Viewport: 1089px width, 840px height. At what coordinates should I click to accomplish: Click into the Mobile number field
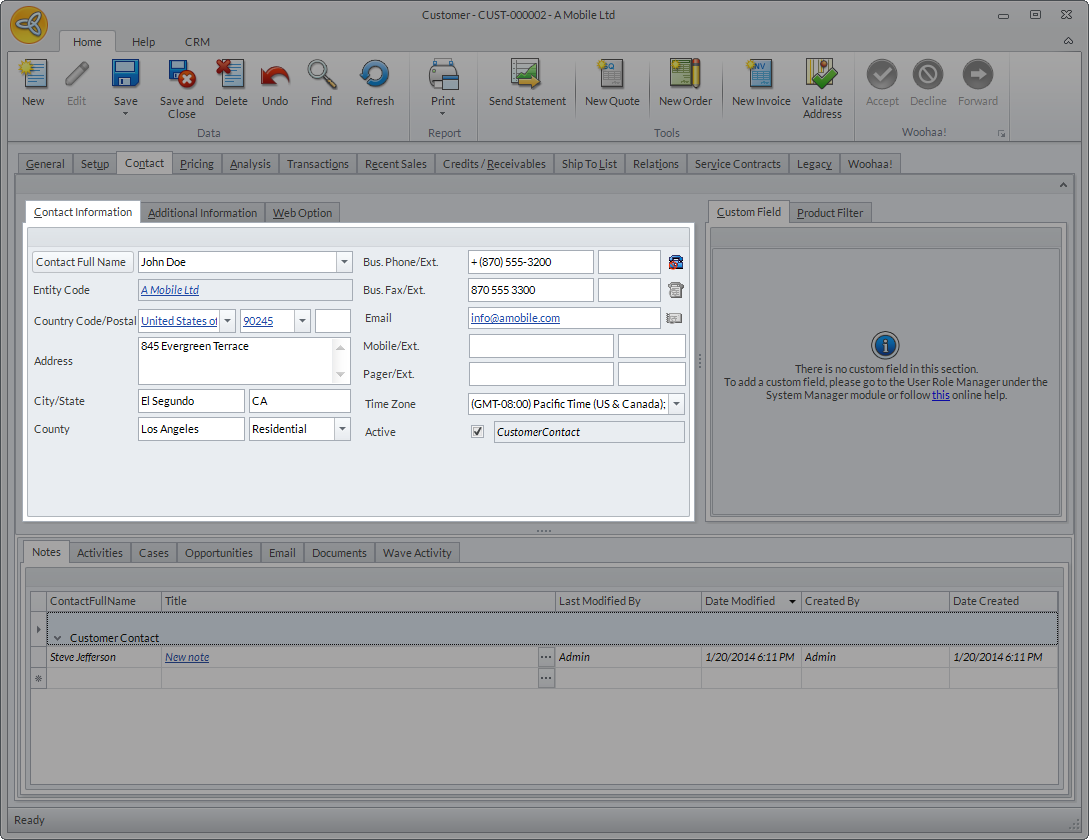coord(540,346)
